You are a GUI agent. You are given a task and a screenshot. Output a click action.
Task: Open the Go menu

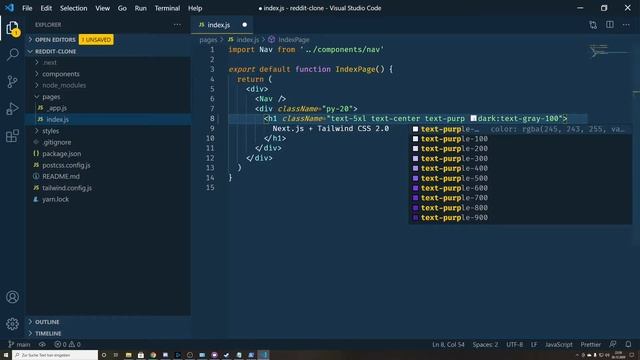122,8
